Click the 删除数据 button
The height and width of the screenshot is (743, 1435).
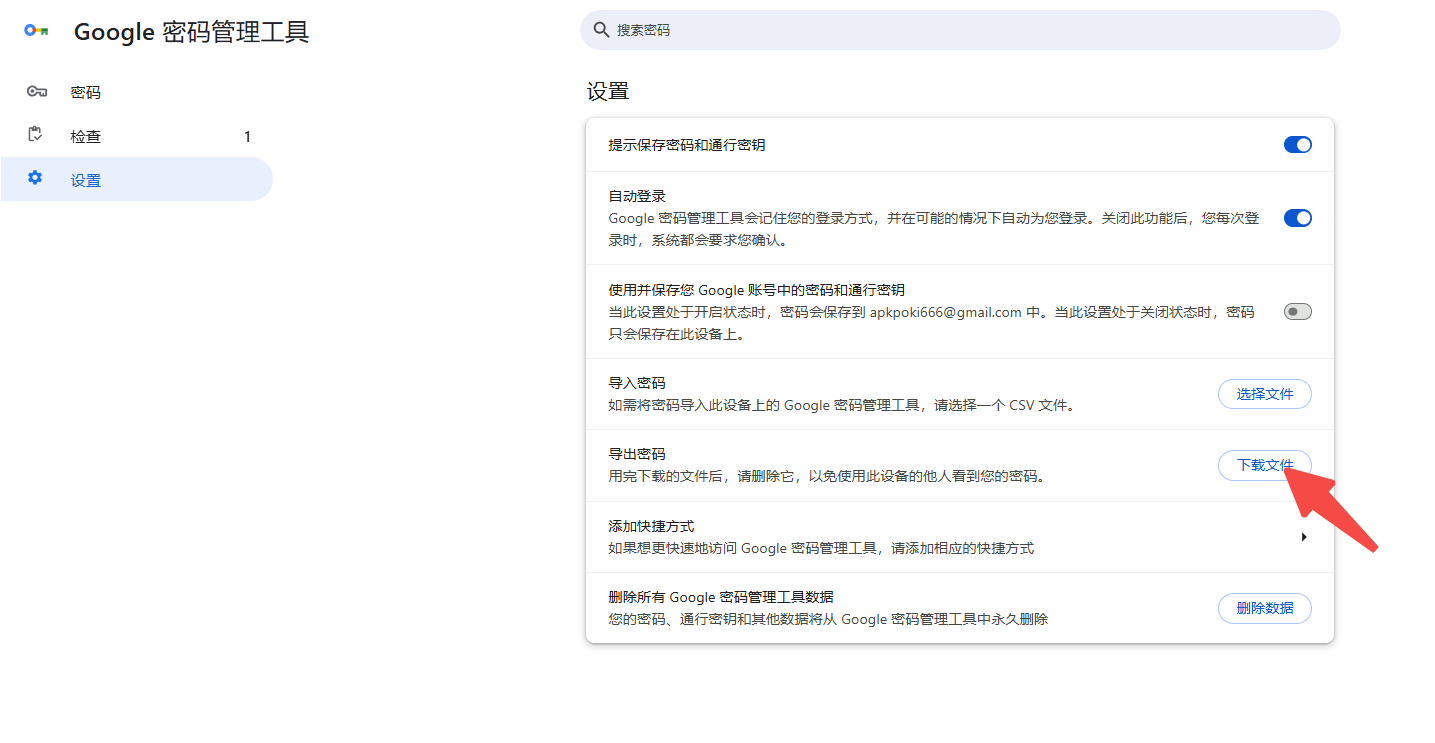tap(1264, 608)
